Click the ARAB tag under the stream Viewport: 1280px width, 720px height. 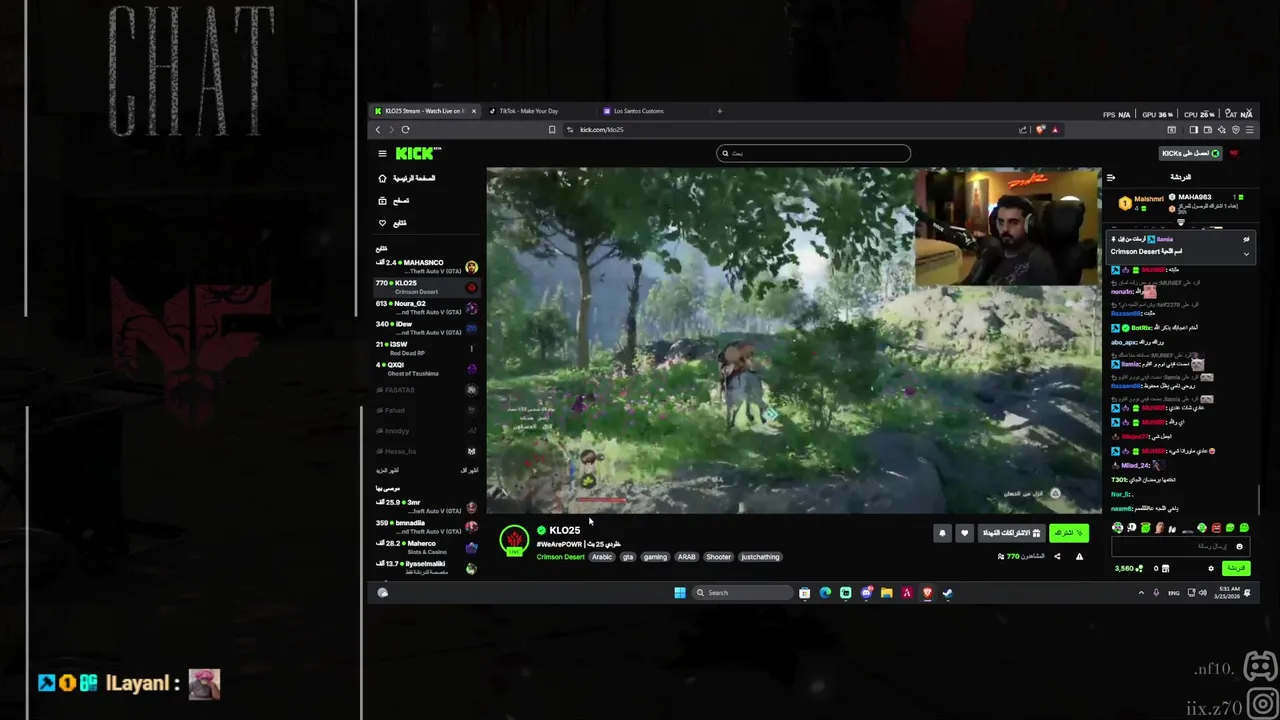[686, 557]
